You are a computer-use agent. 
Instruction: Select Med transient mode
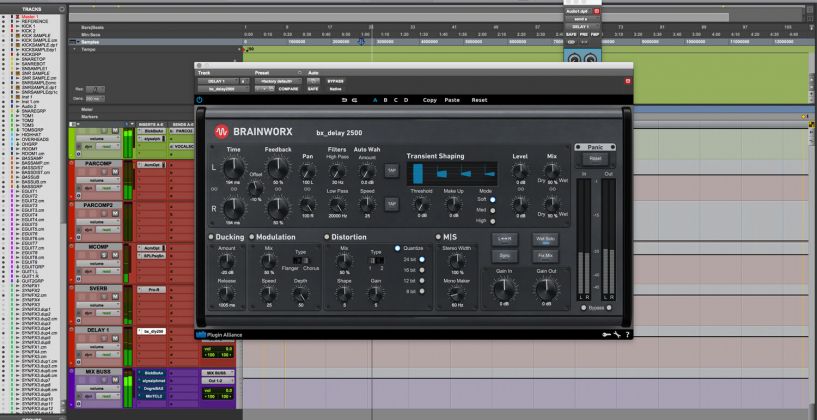[492, 211]
